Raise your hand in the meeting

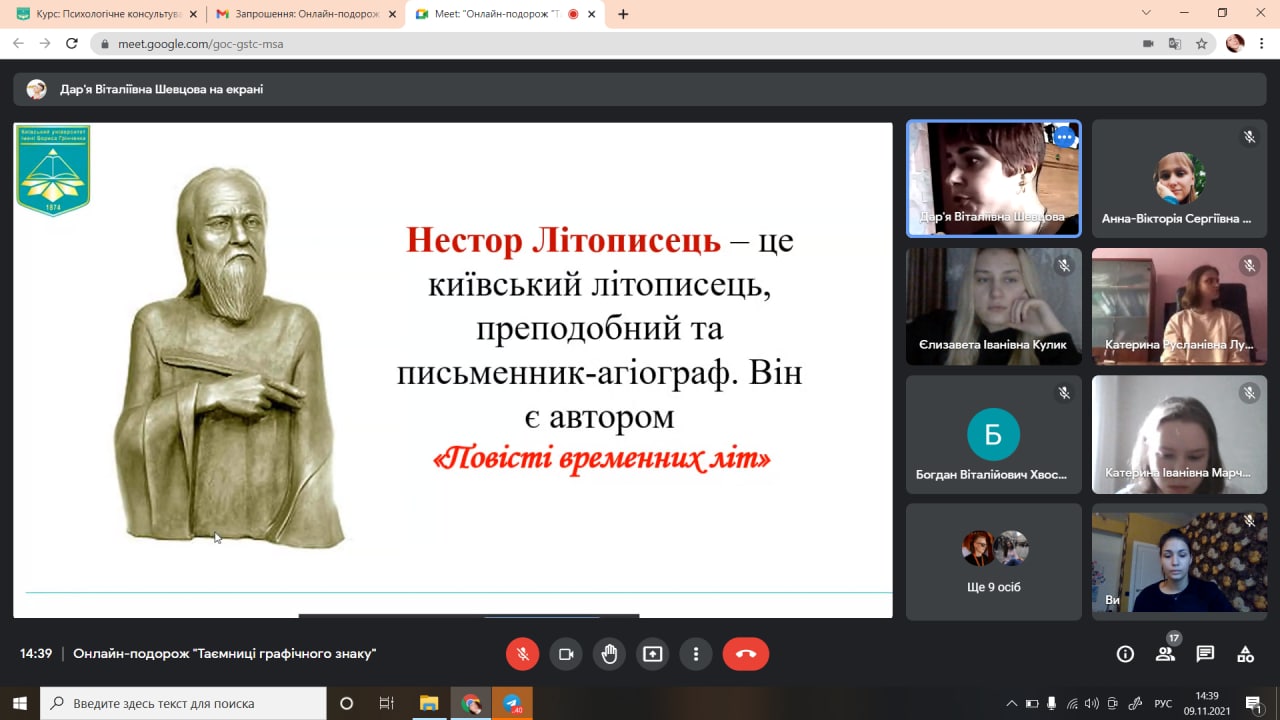click(x=609, y=654)
